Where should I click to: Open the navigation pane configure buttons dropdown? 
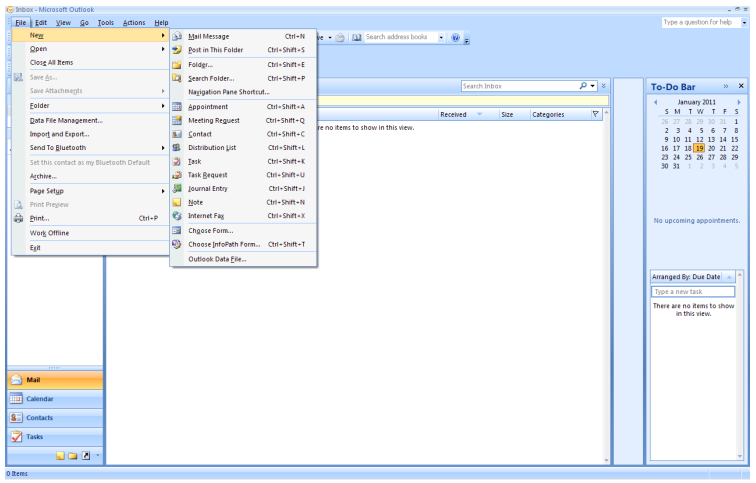pyautogui.click(x=97, y=455)
